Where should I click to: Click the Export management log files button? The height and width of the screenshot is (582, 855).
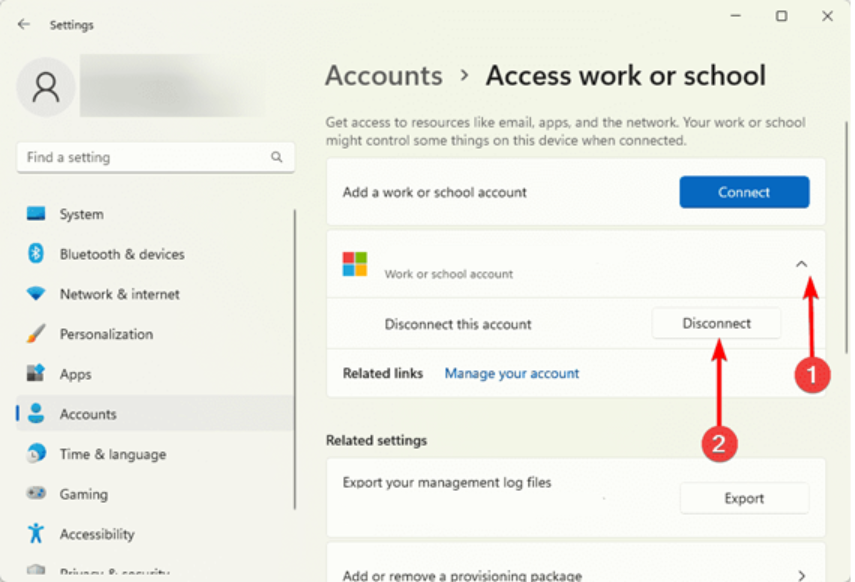(744, 498)
